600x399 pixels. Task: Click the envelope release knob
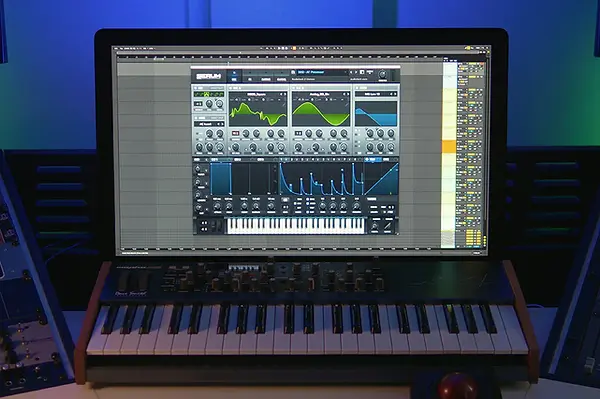click(271, 207)
